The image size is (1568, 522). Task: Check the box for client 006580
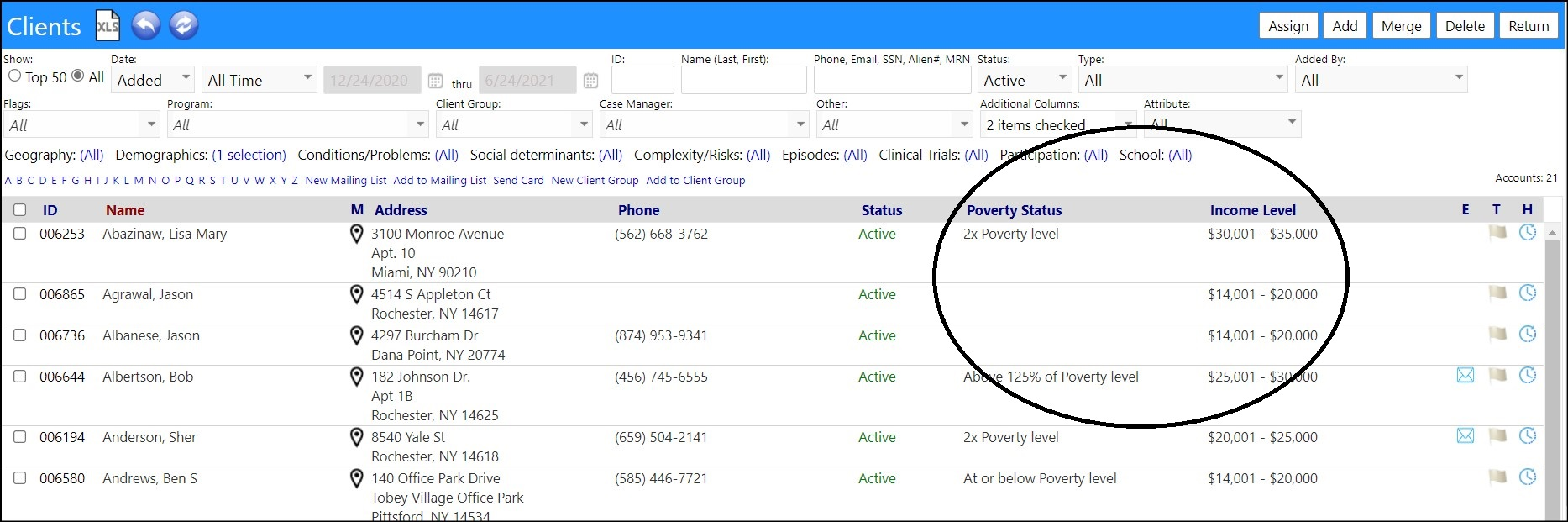(20, 478)
